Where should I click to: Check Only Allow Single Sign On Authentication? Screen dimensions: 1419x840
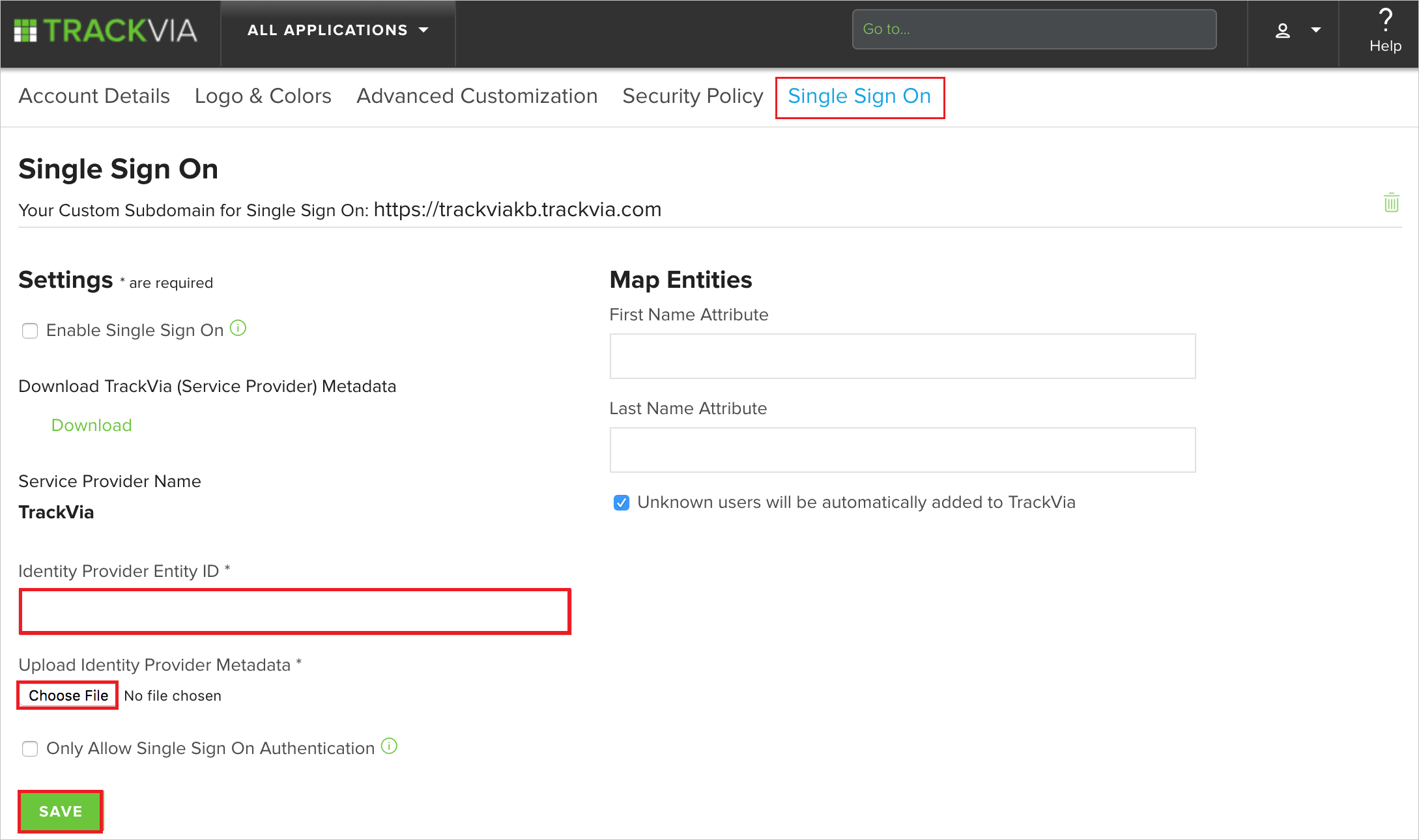pos(30,749)
